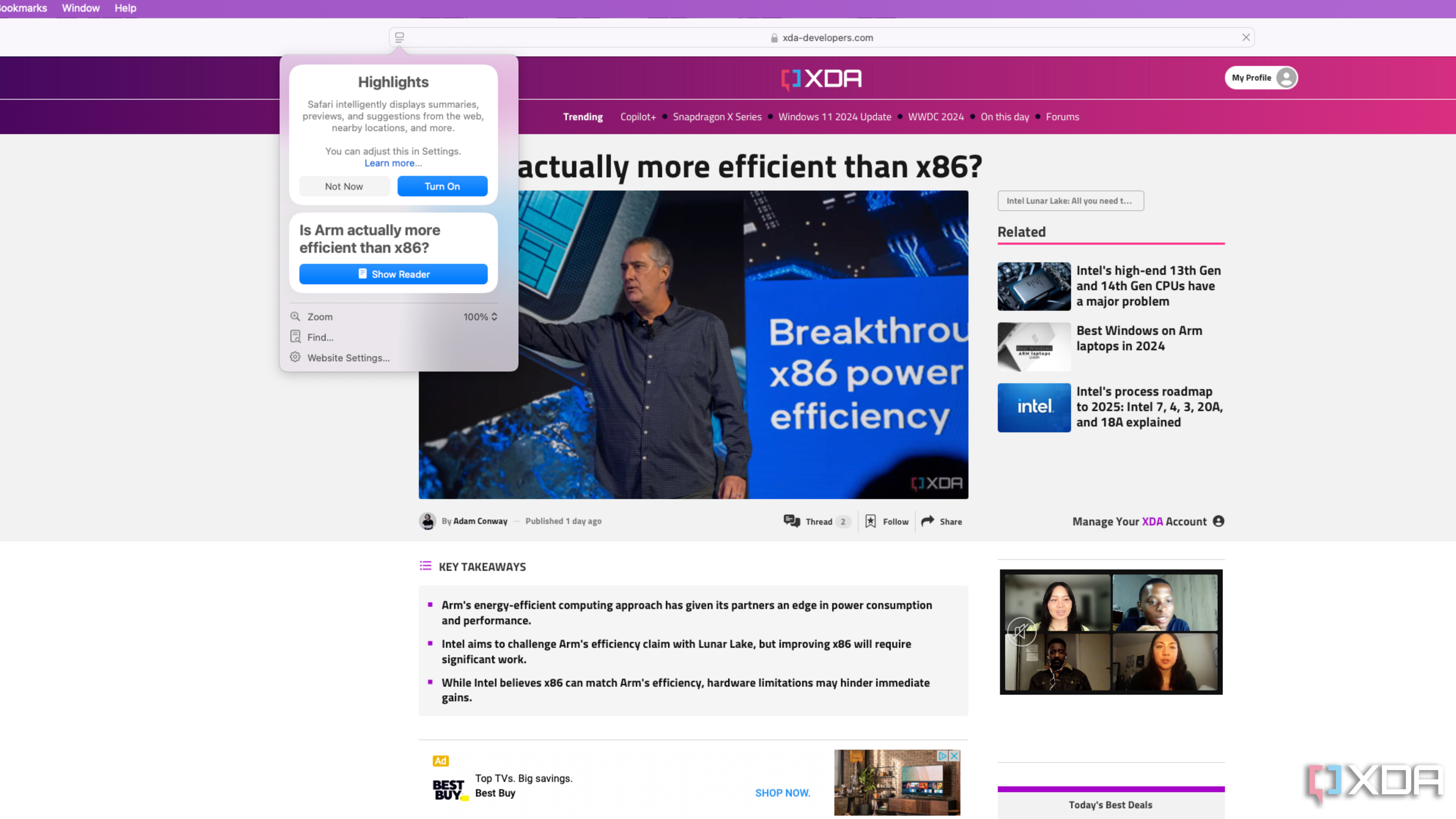Click the Thread comments icon

click(x=791, y=521)
